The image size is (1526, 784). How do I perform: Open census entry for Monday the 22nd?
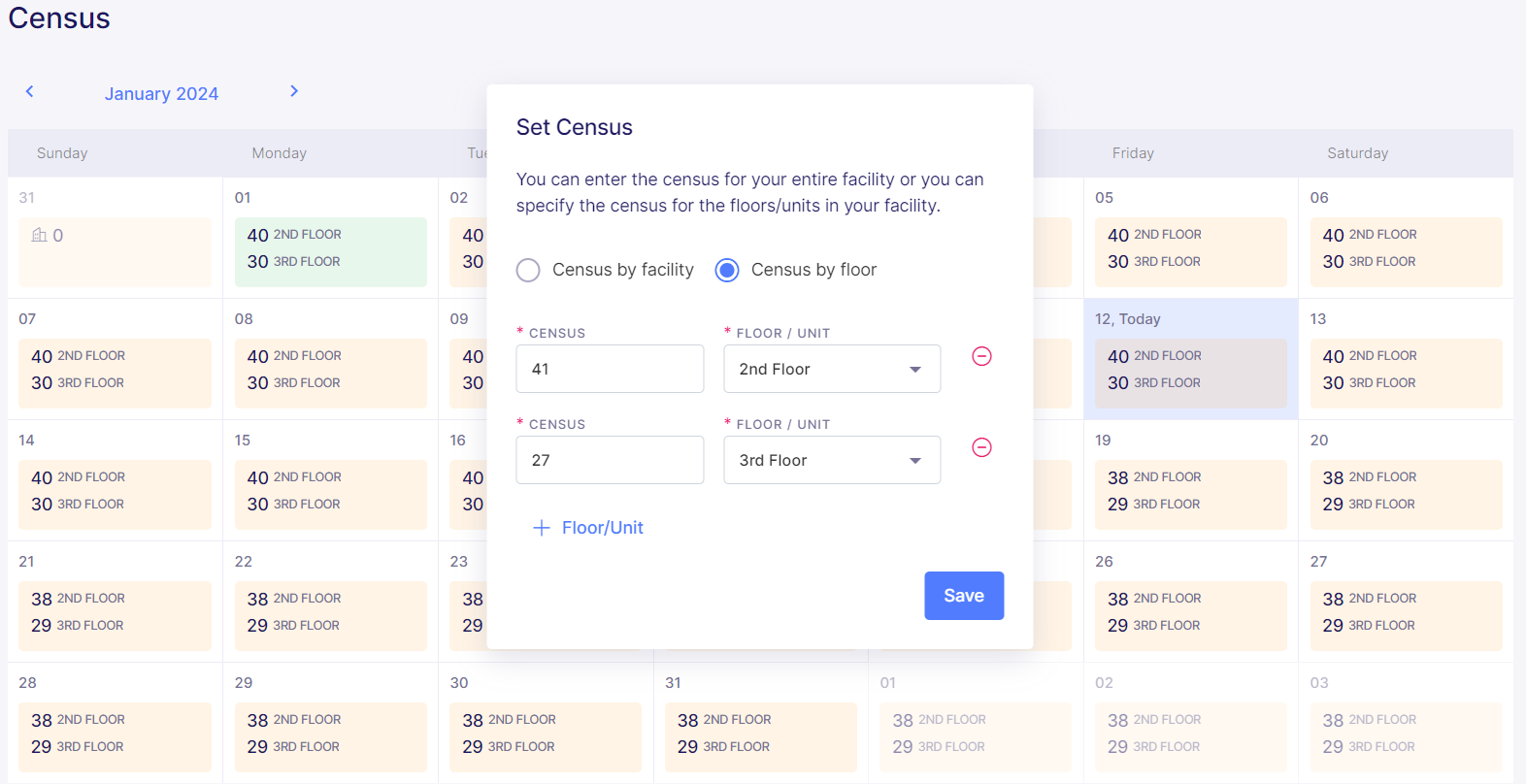tap(331, 616)
